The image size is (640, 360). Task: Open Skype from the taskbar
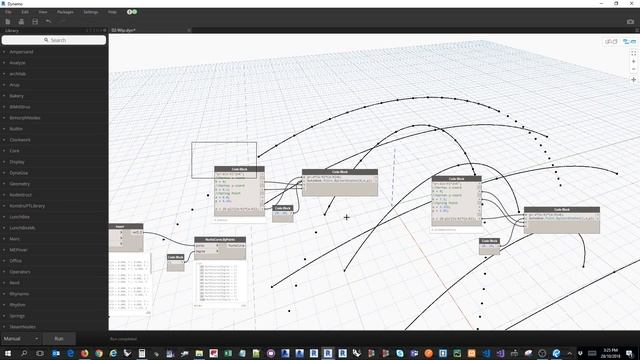coord(400,353)
